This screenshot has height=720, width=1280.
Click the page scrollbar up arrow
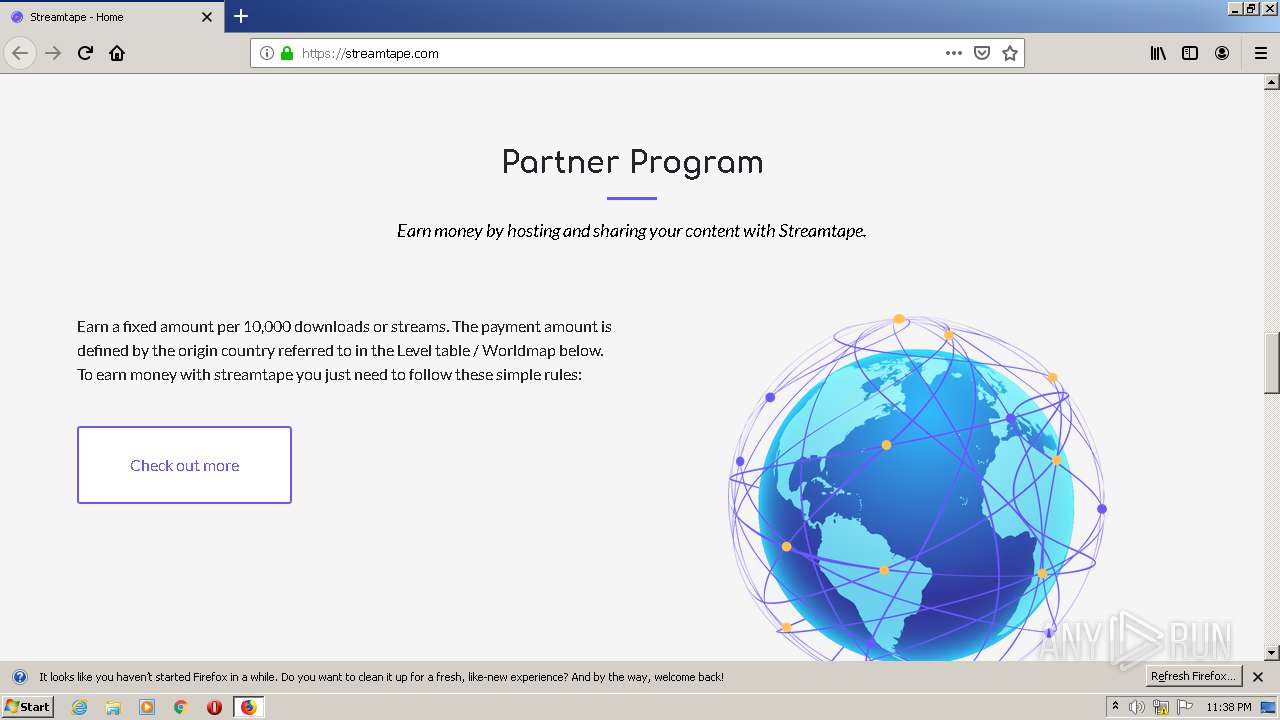pyautogui.click(x=1272, y=82)
